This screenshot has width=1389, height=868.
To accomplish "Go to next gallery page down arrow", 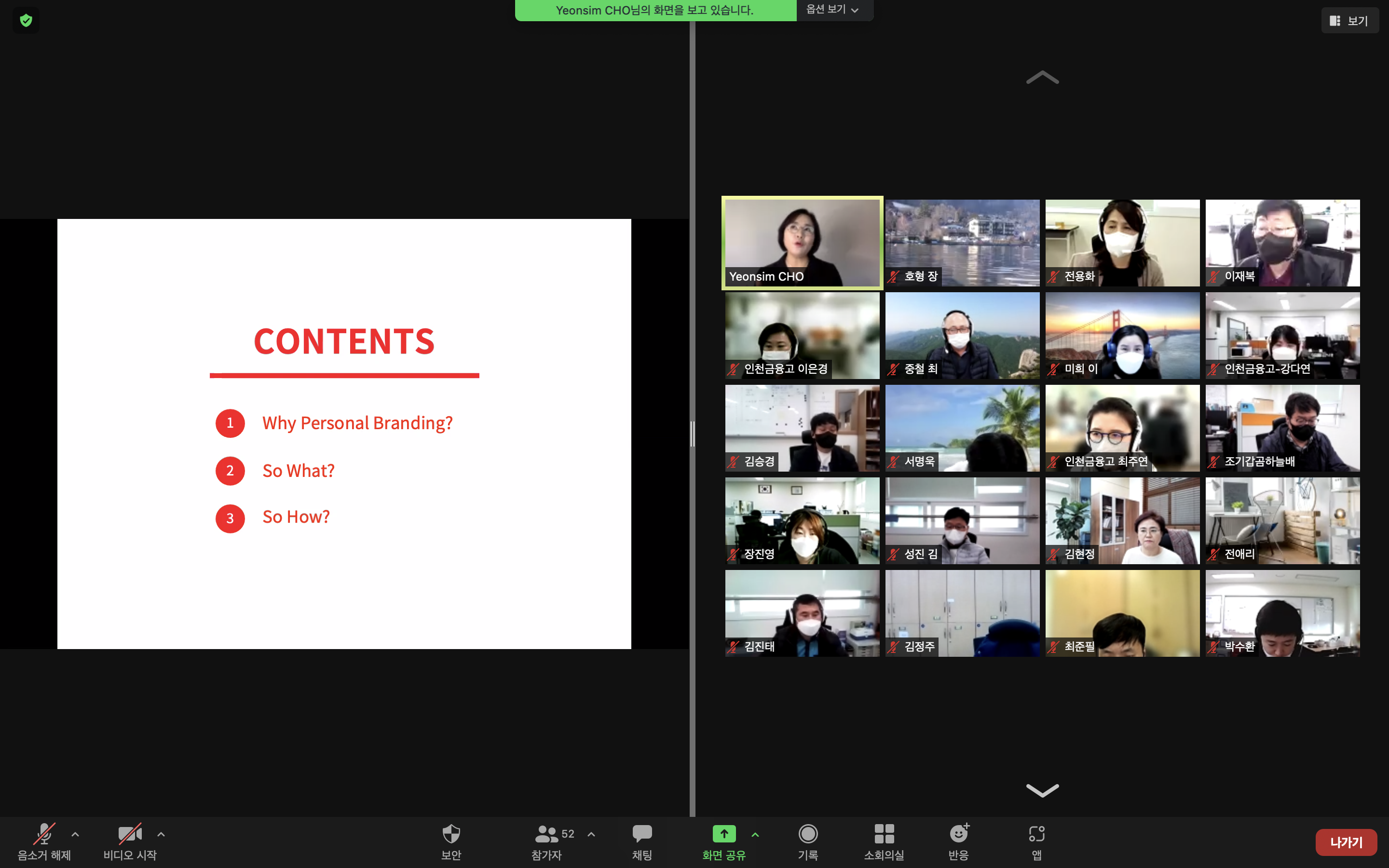I will (1042, 790).
